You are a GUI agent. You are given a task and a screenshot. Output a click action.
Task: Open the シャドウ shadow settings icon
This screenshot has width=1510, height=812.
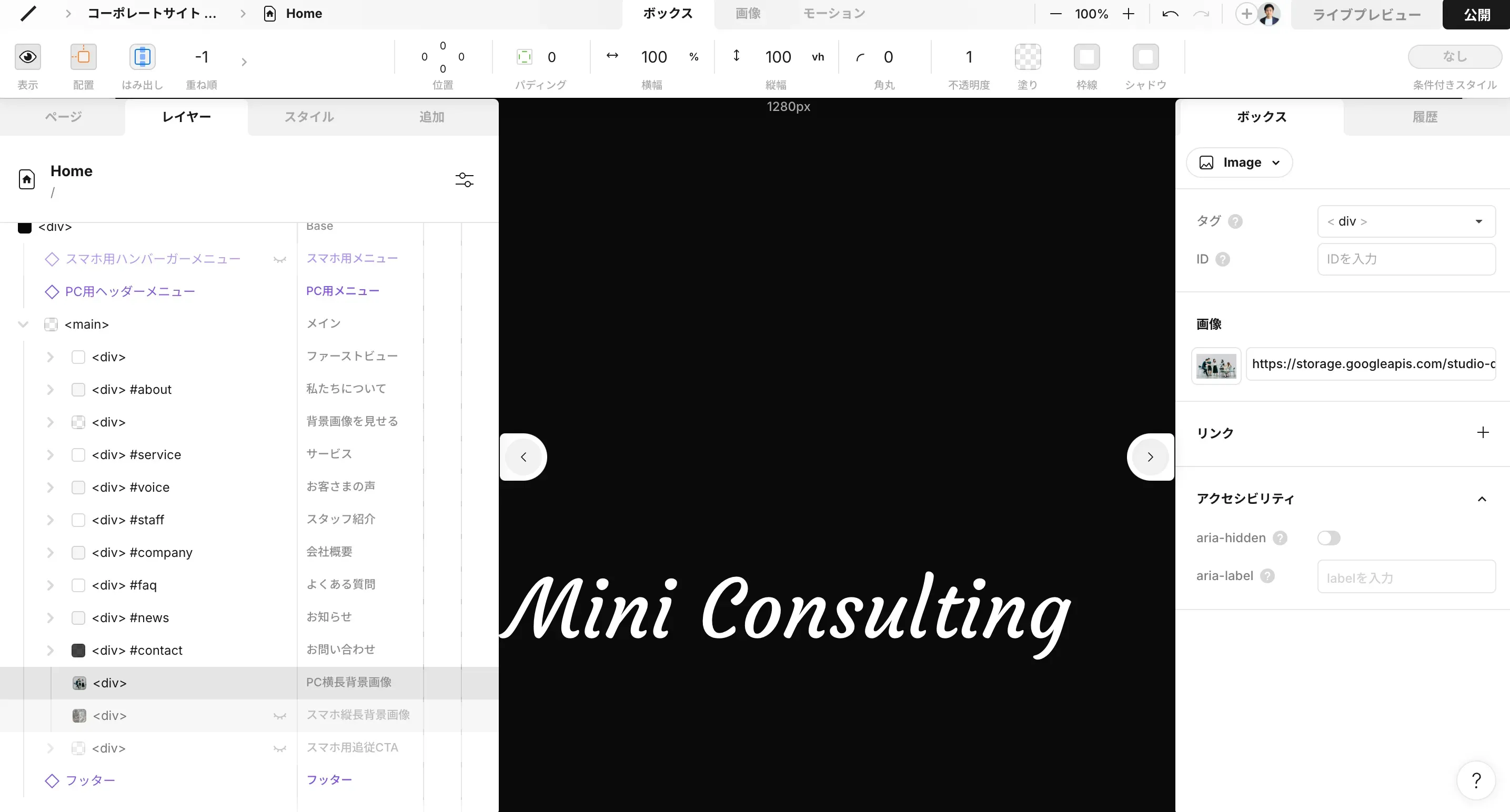[x=1145, y=57]
